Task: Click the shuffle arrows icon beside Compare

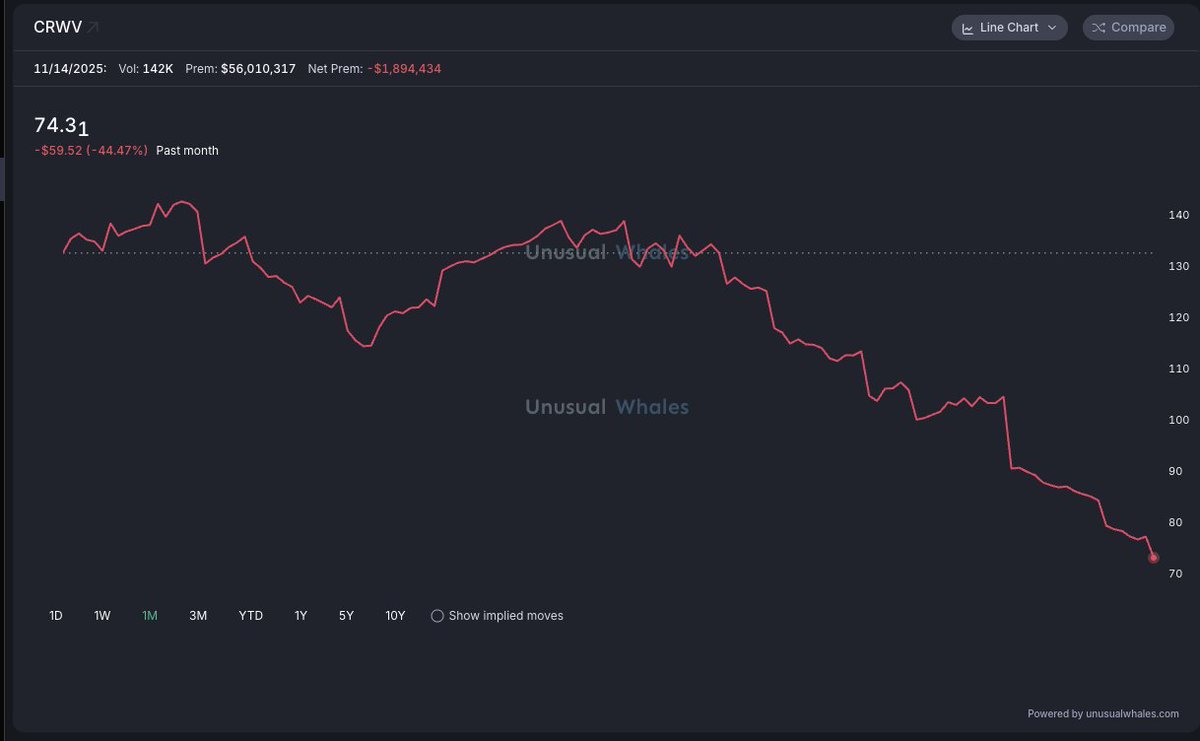Action: pos(1098,28)
